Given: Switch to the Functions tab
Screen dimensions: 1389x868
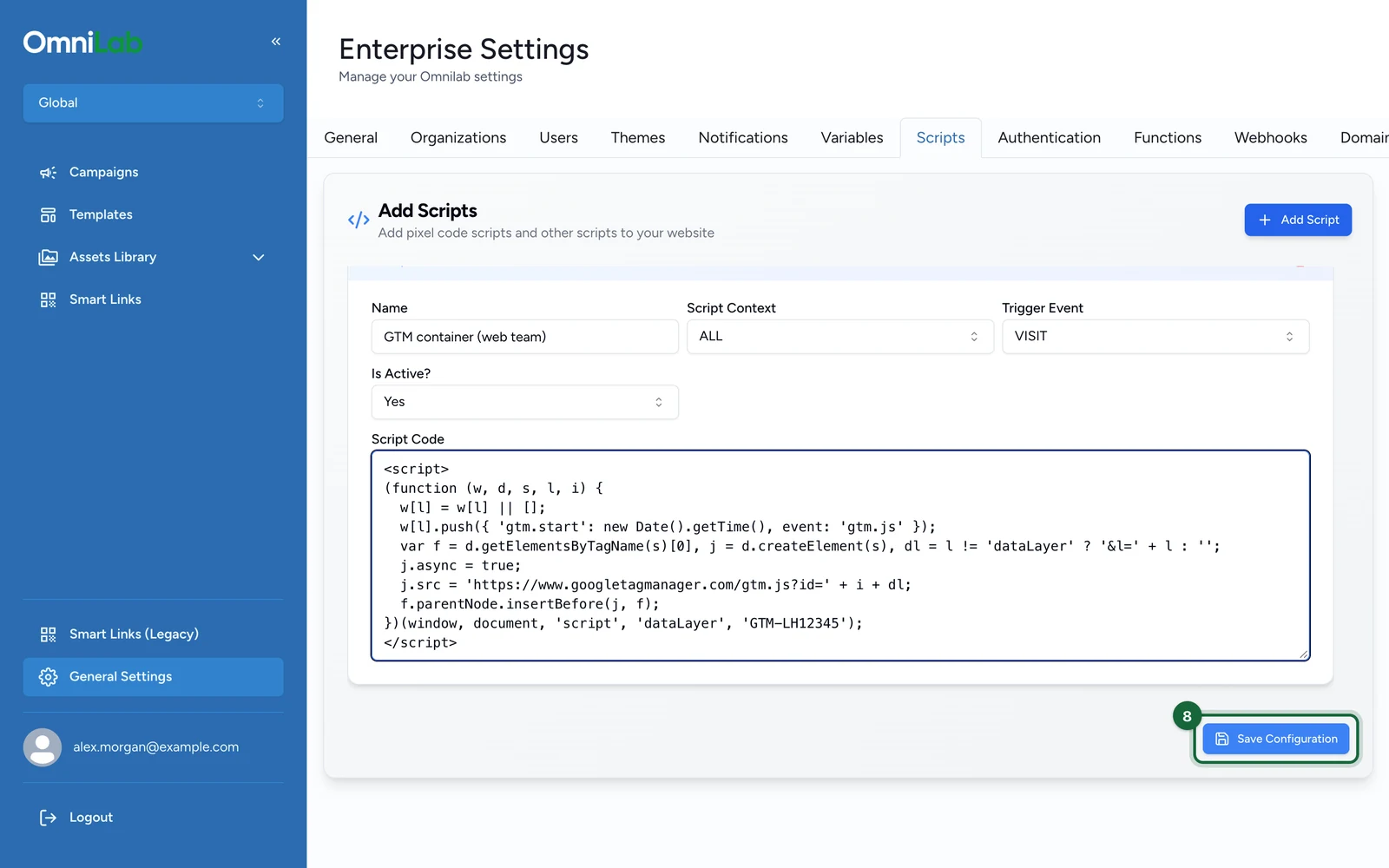Looking at the screenshot, I should point(1168,138).
